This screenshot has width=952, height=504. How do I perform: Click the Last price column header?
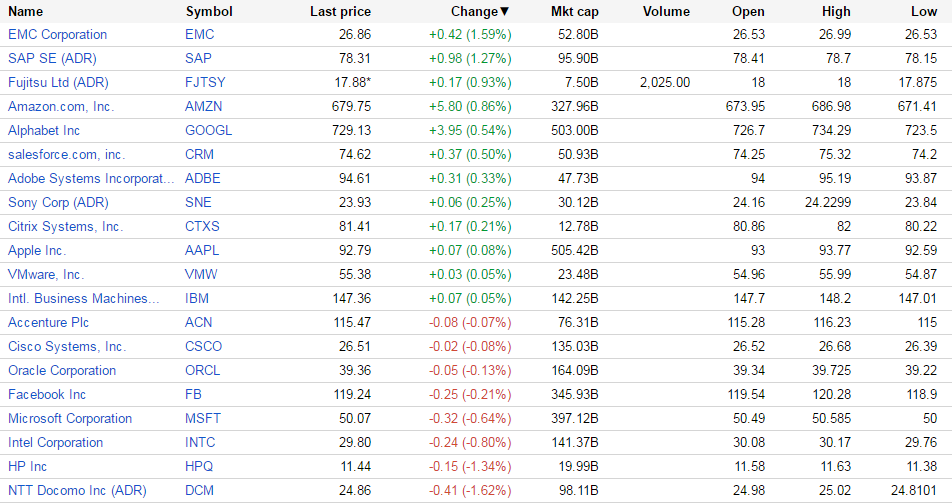coord(340,12)
